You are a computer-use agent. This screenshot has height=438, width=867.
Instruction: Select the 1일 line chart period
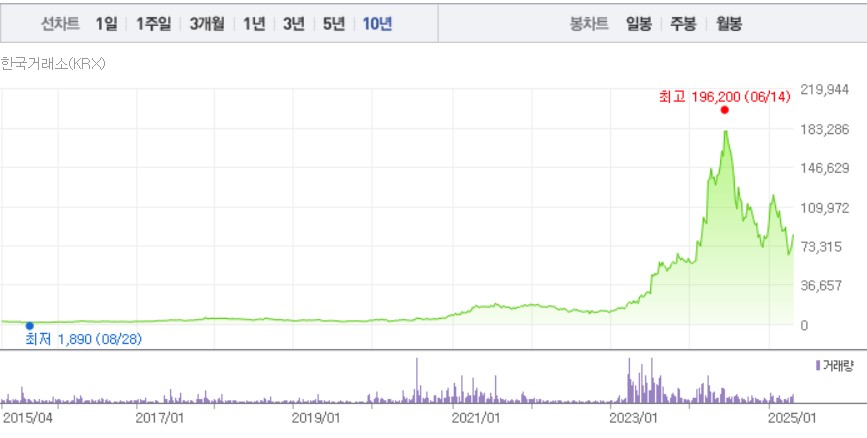point(106,24)
